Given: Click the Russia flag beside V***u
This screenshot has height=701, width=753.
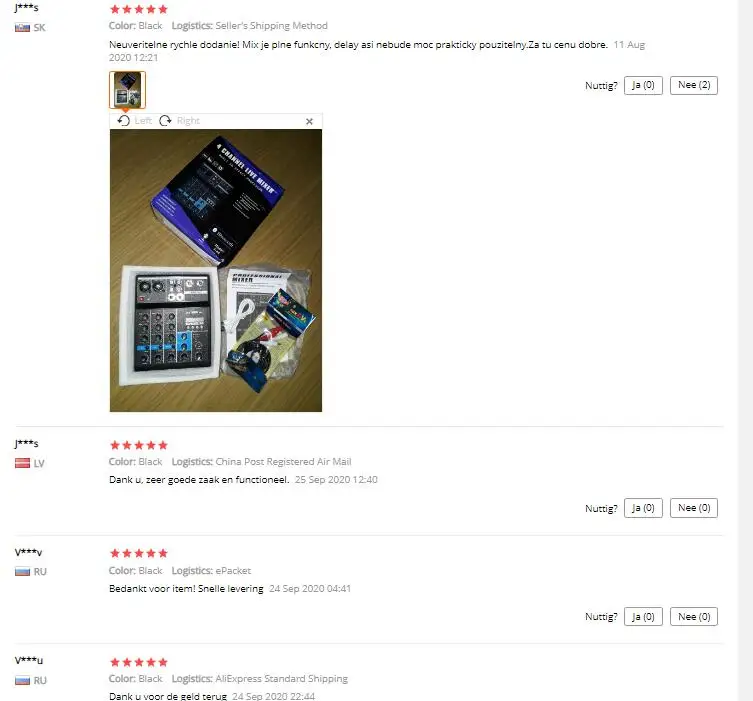Looking at the screenshot, I should (x=22, y=680).
